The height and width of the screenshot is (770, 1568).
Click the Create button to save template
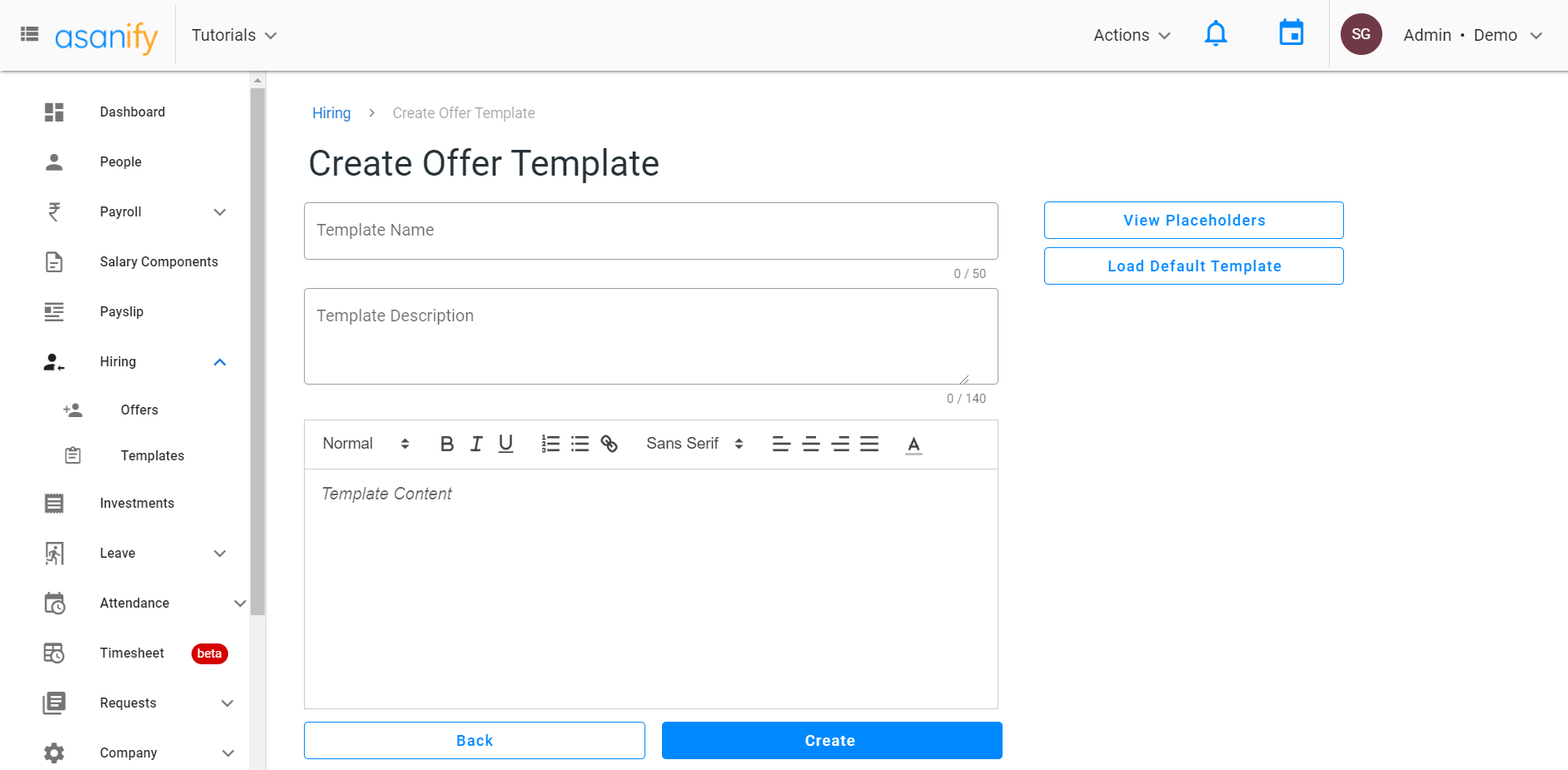click(x=831, y=740)
